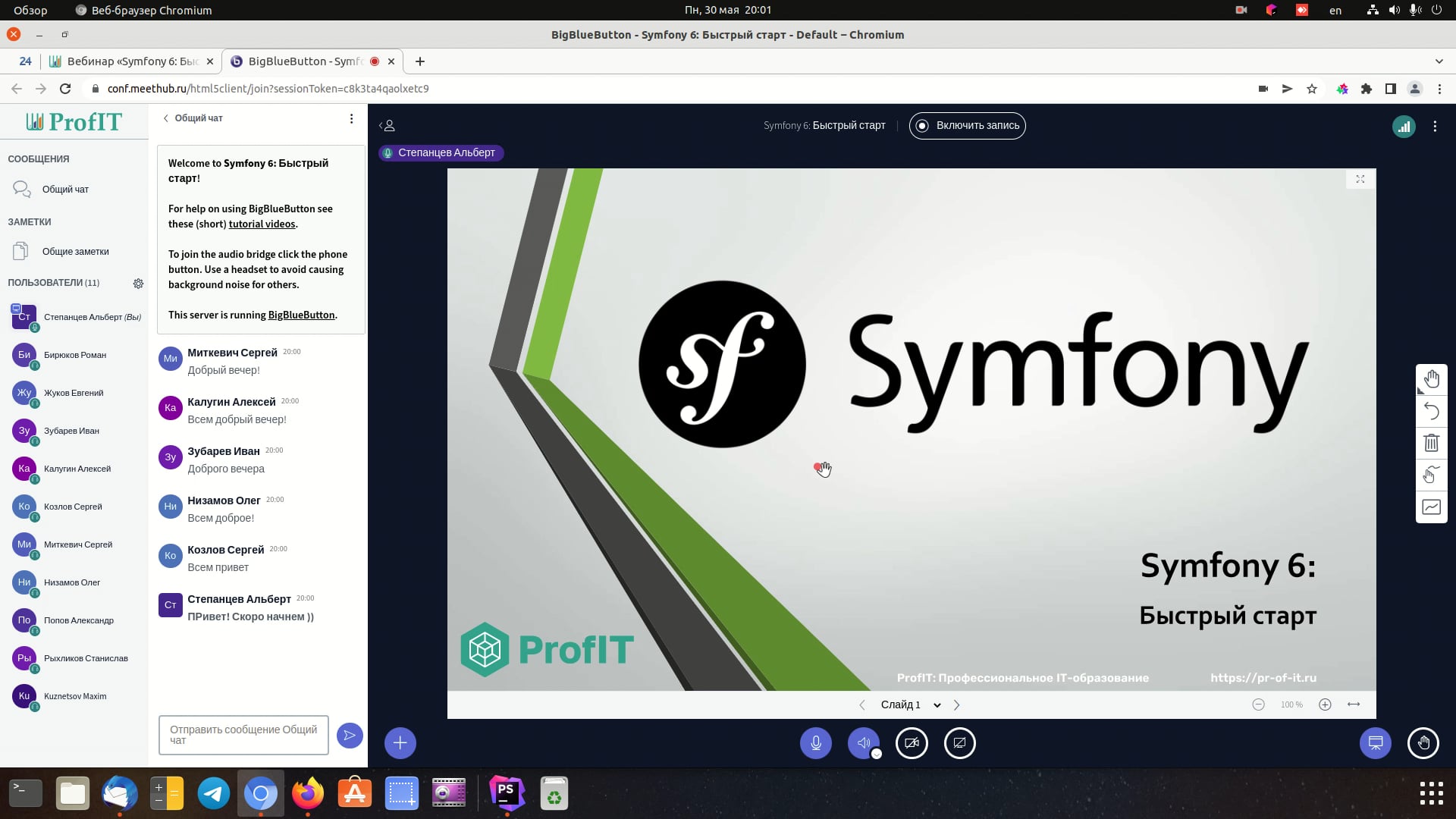Image resolution: width=1456 pixels, height=819 pixels.
Task: Share webcam using the camera button
Action: pyautogui.click(x=912, y=743)
